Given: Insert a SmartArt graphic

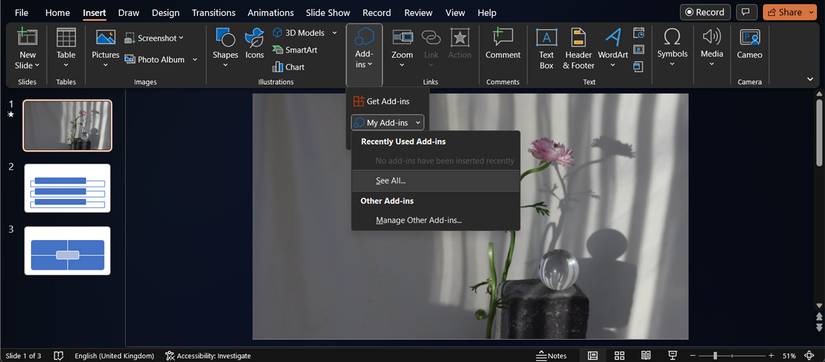Looking at the screenshot, I should tap(295, 50).
